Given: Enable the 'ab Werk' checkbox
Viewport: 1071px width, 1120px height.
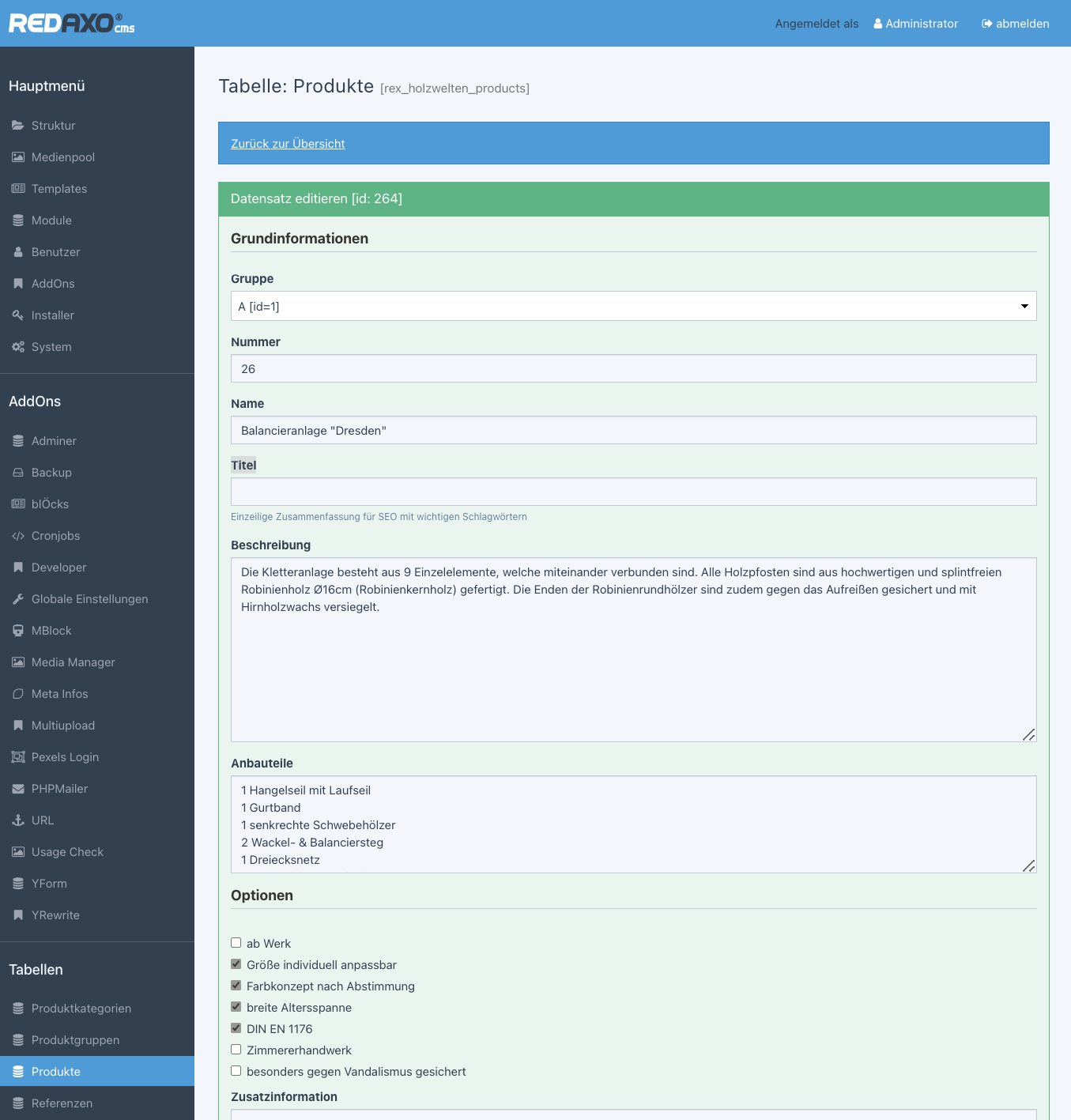Looking at the screenshot, I should click(236, 943).
